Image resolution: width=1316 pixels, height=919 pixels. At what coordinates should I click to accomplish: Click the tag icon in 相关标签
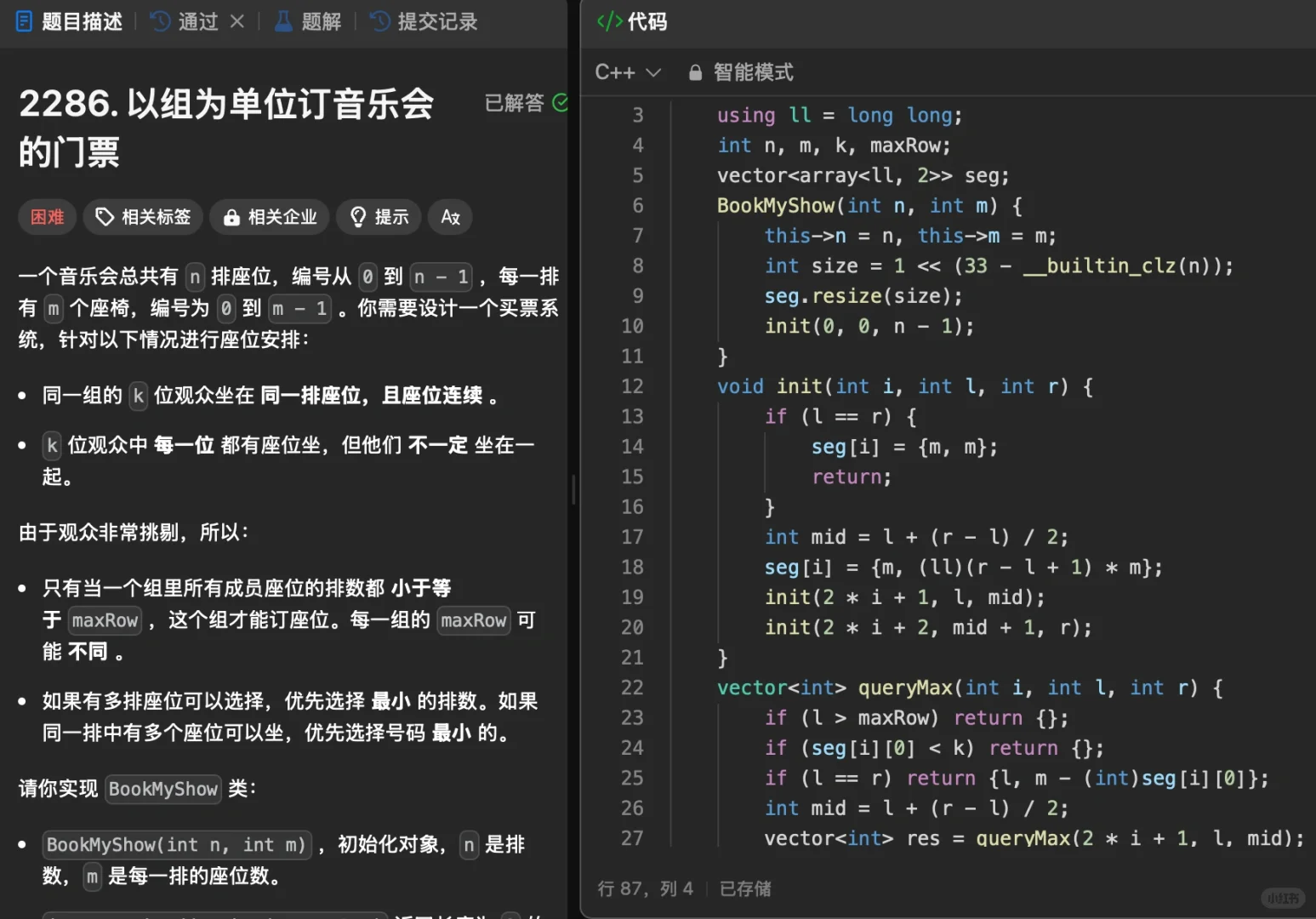click(105, 217)
